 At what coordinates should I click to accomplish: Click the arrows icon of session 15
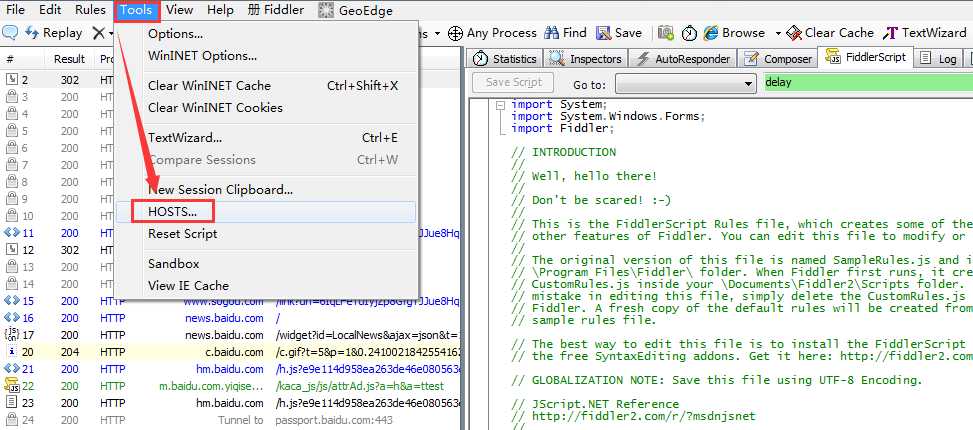click(12, 301)
